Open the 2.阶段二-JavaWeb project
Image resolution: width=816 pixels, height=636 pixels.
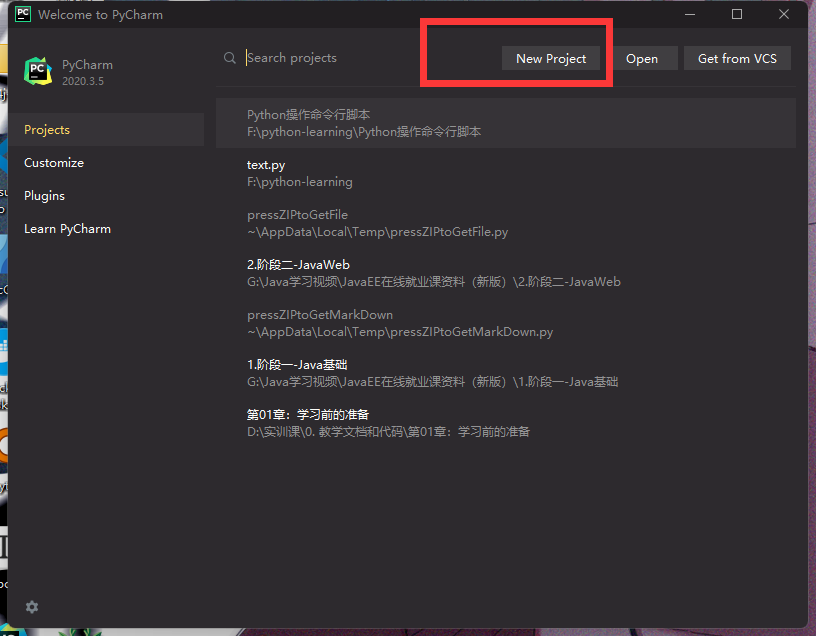point(506,273)
